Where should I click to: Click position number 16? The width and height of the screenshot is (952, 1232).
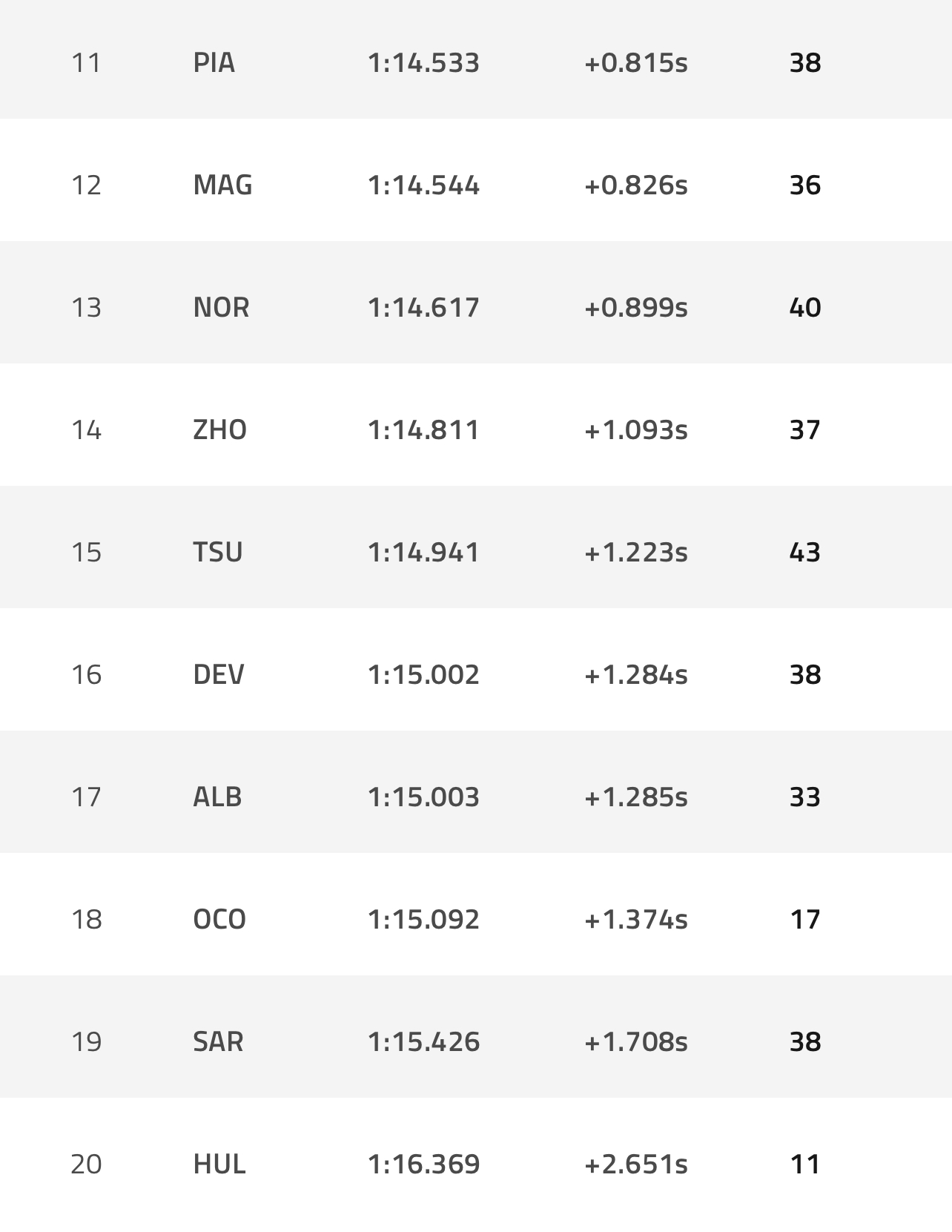coord(86,674)
